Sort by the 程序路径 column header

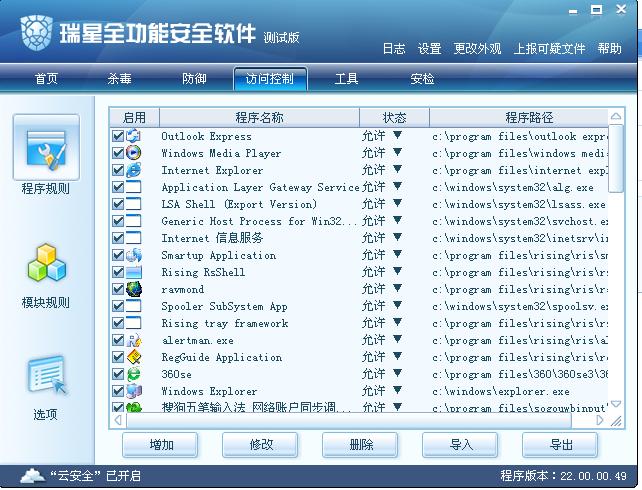click(x=519, y=117)
